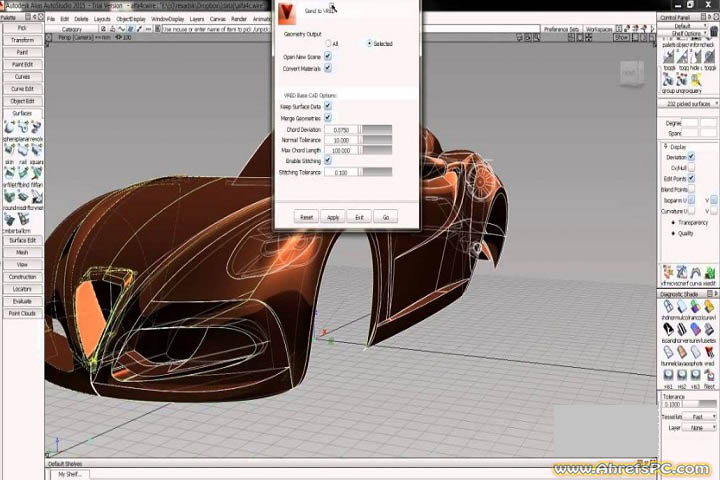Select the curvature evaluation shade icon

click(x=710, y=306)
